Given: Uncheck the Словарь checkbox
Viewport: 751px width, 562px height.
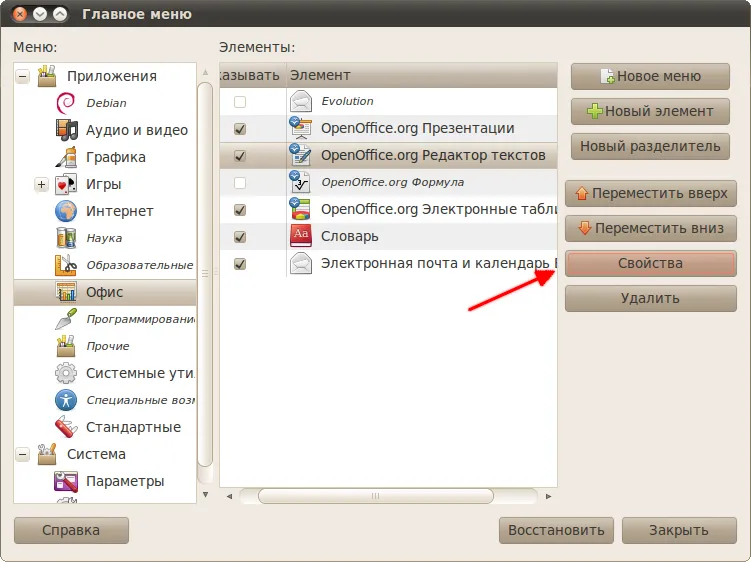Looking at the screenshot, I should [x=240, y=237].
